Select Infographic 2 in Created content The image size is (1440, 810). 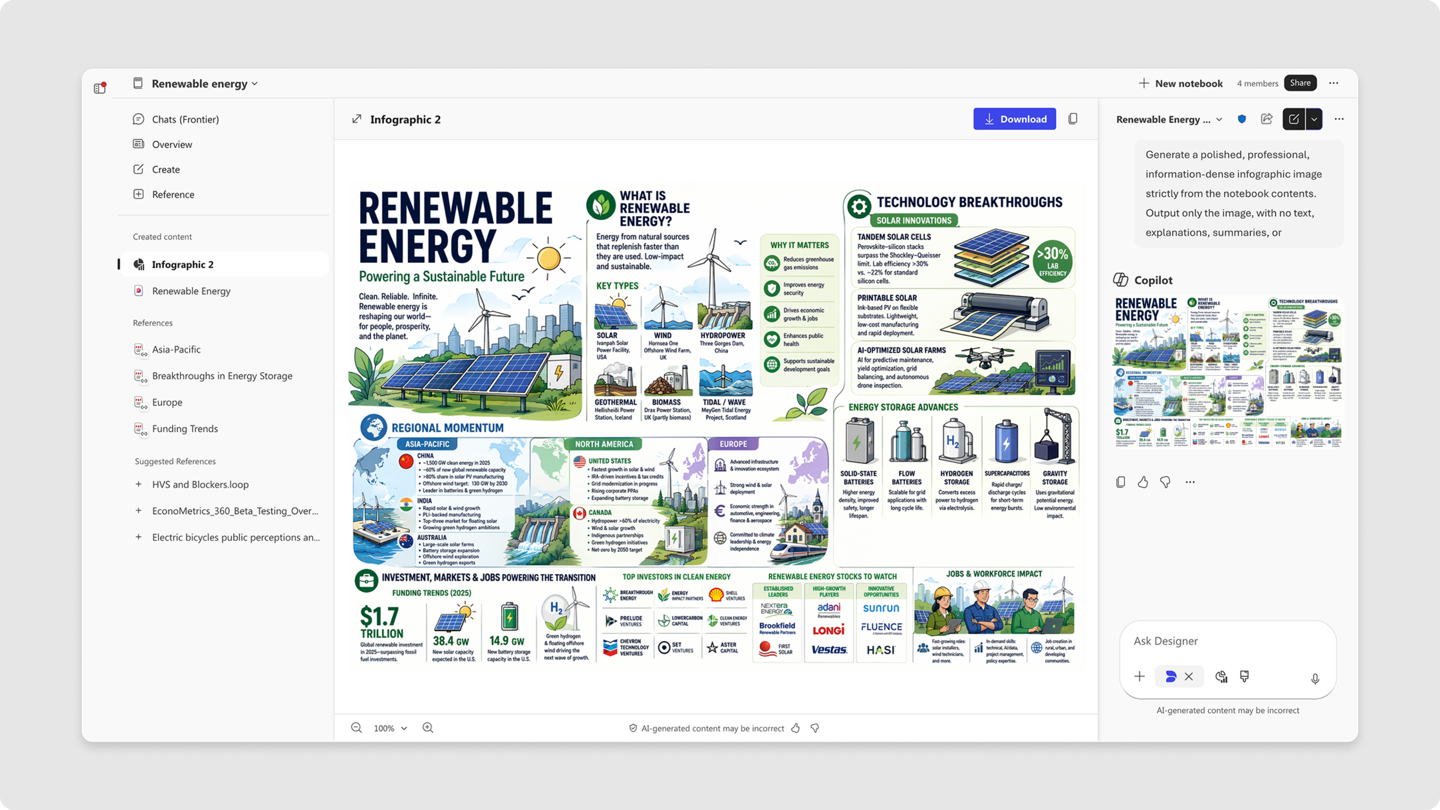click(222, 264)
